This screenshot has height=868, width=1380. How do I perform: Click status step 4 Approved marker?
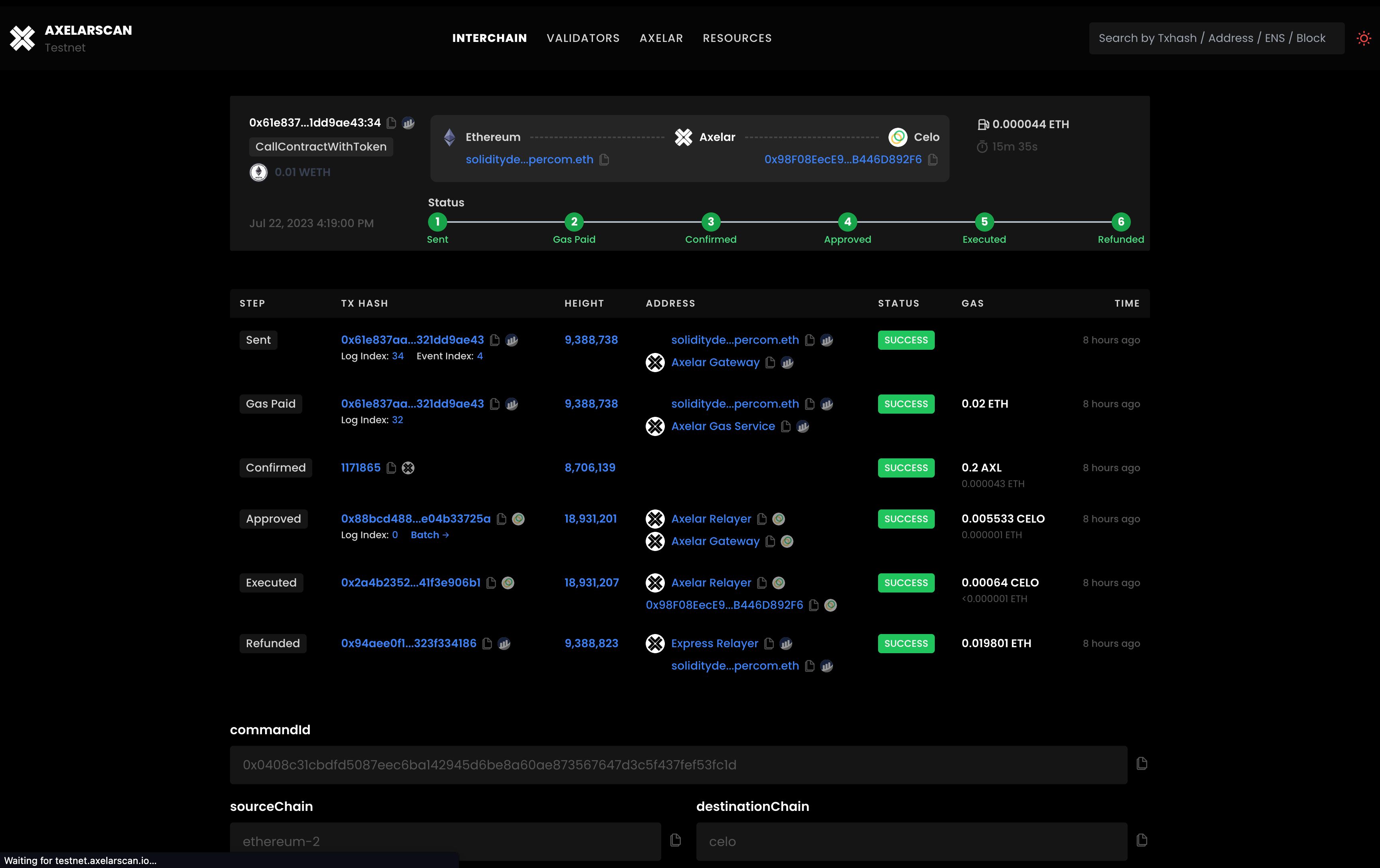point(848,222)
